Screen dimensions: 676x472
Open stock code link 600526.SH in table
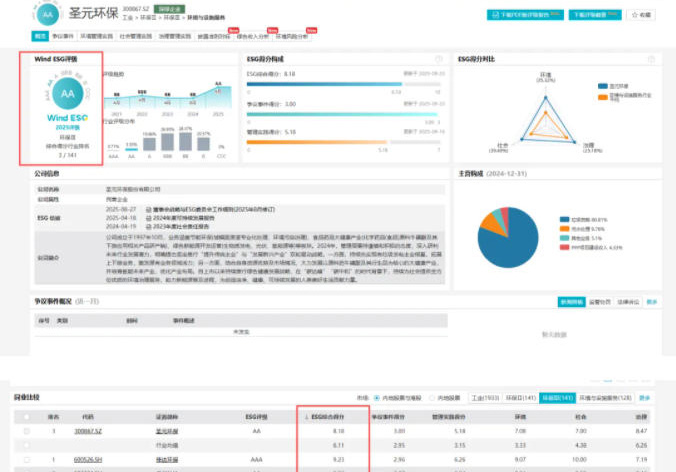tap(88, 460)
